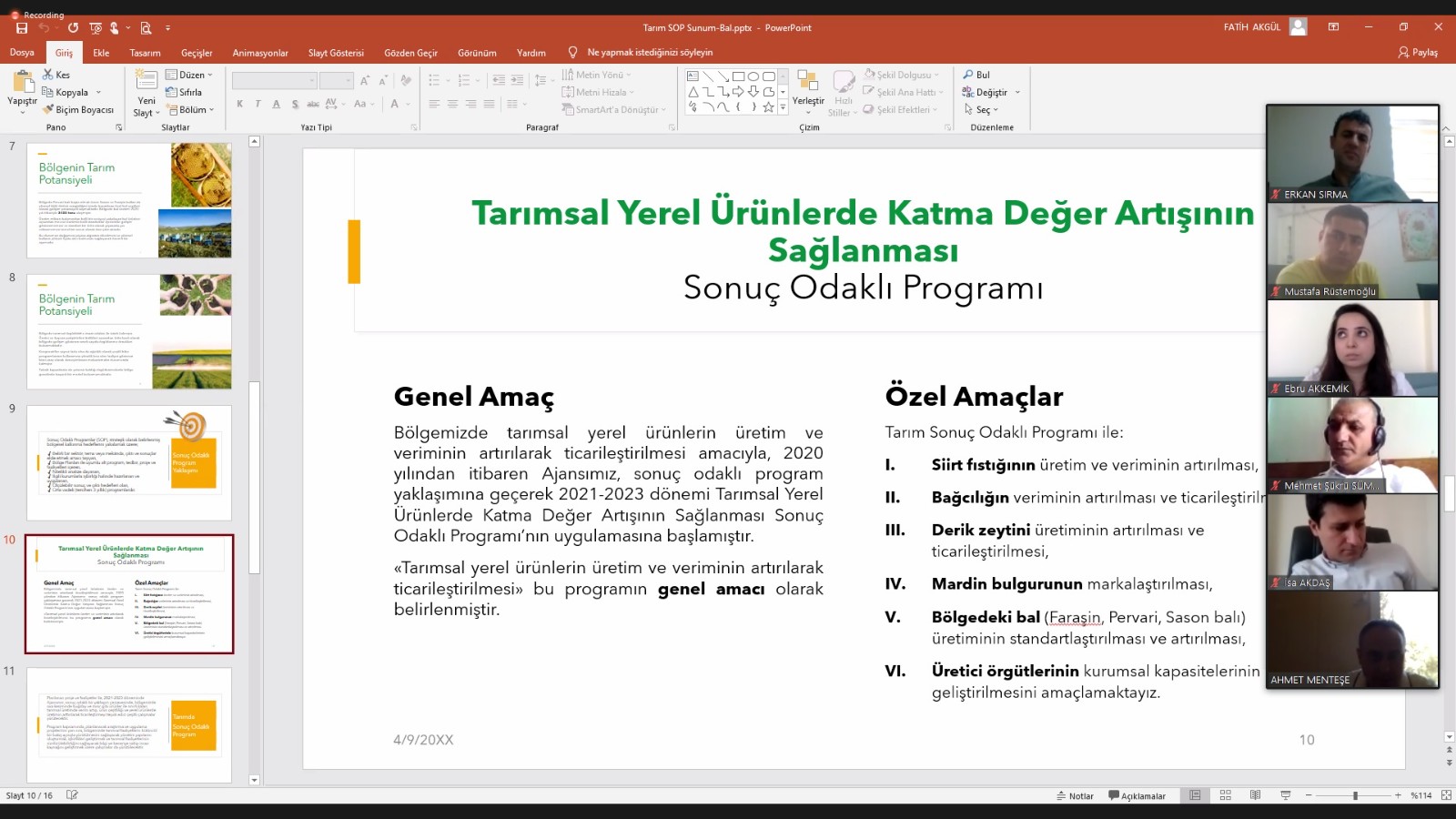Switch to Normal view in status bar

coord(1195,795)
